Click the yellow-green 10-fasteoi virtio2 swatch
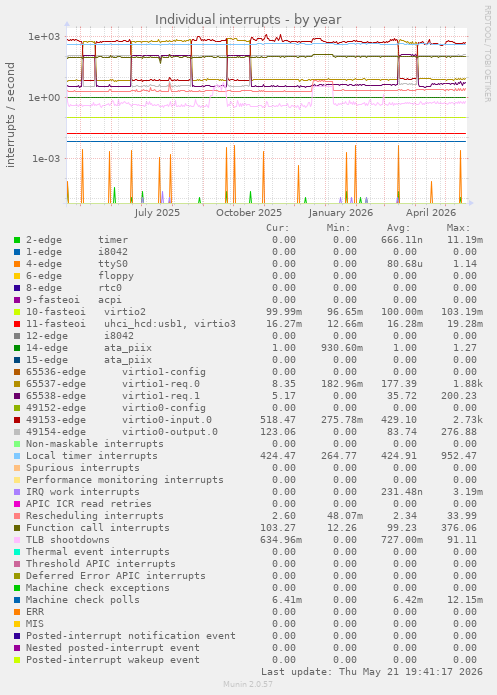 17,312
